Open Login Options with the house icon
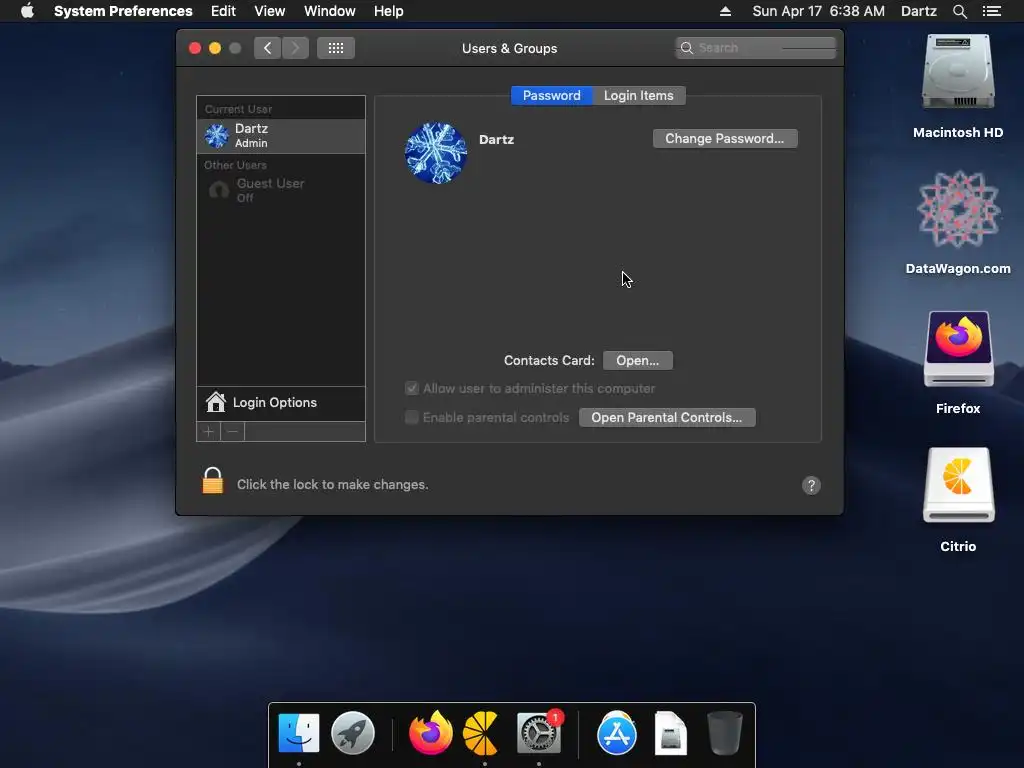1024x768 pixels. tap(281, 402)
